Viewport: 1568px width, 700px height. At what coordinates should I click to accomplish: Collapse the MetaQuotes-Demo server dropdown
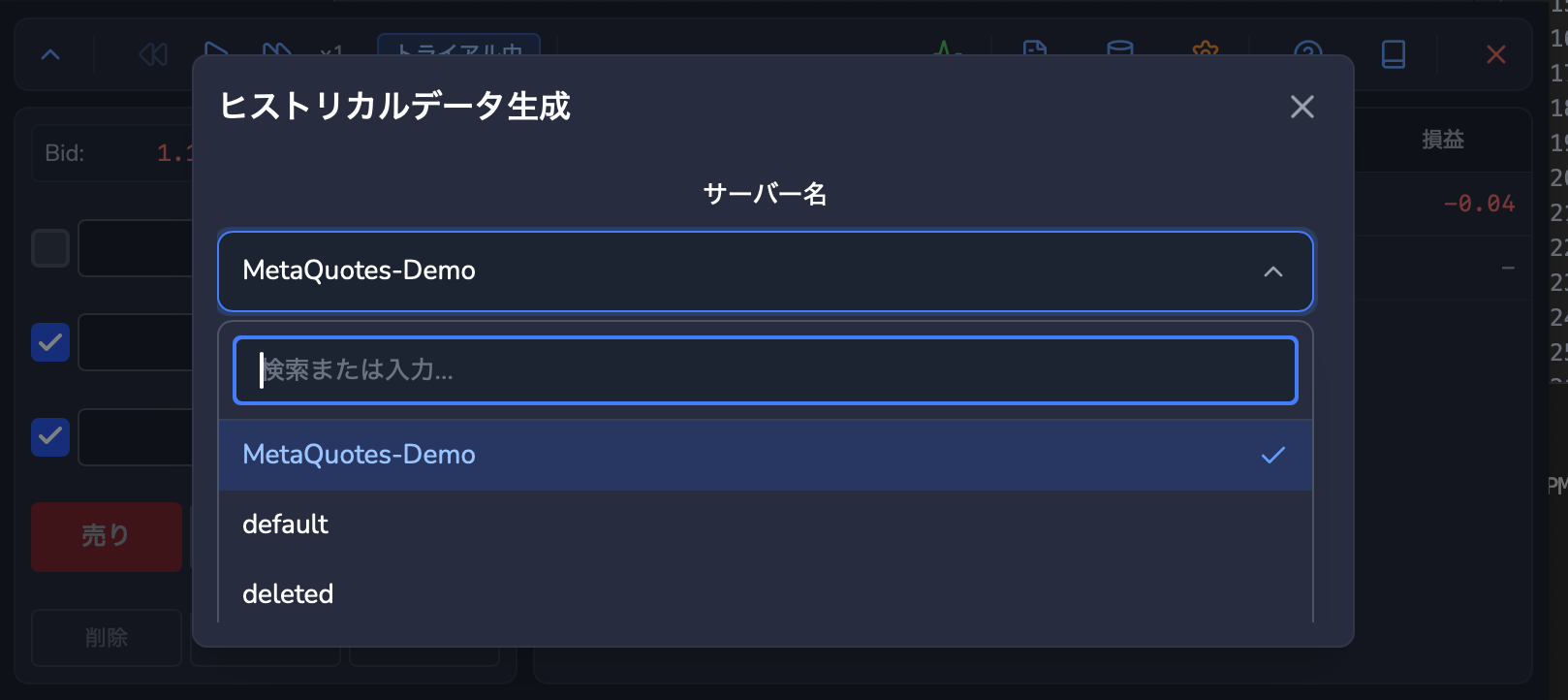[766, 271]
